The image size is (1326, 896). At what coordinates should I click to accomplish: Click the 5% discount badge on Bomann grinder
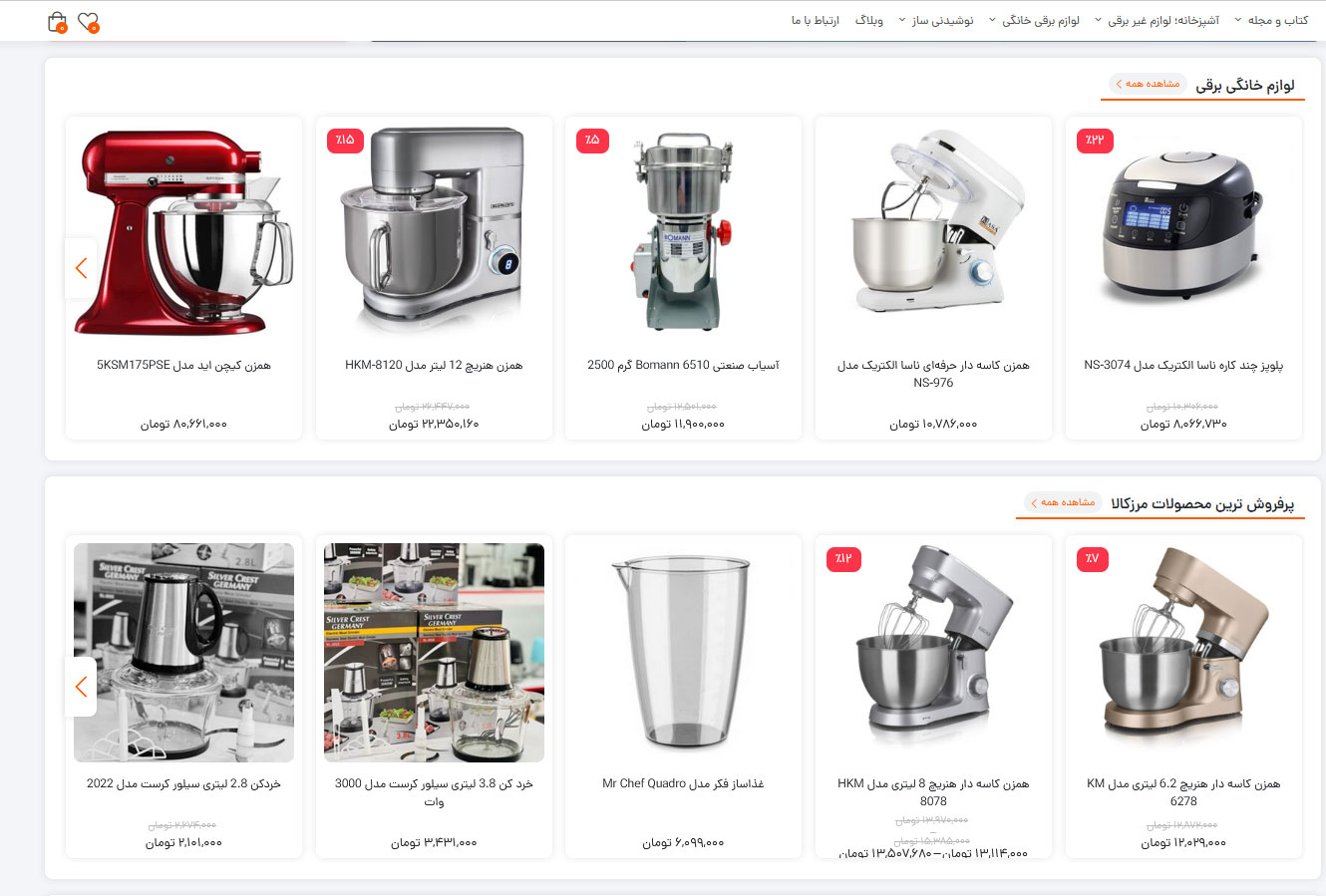tap(592, 140)
